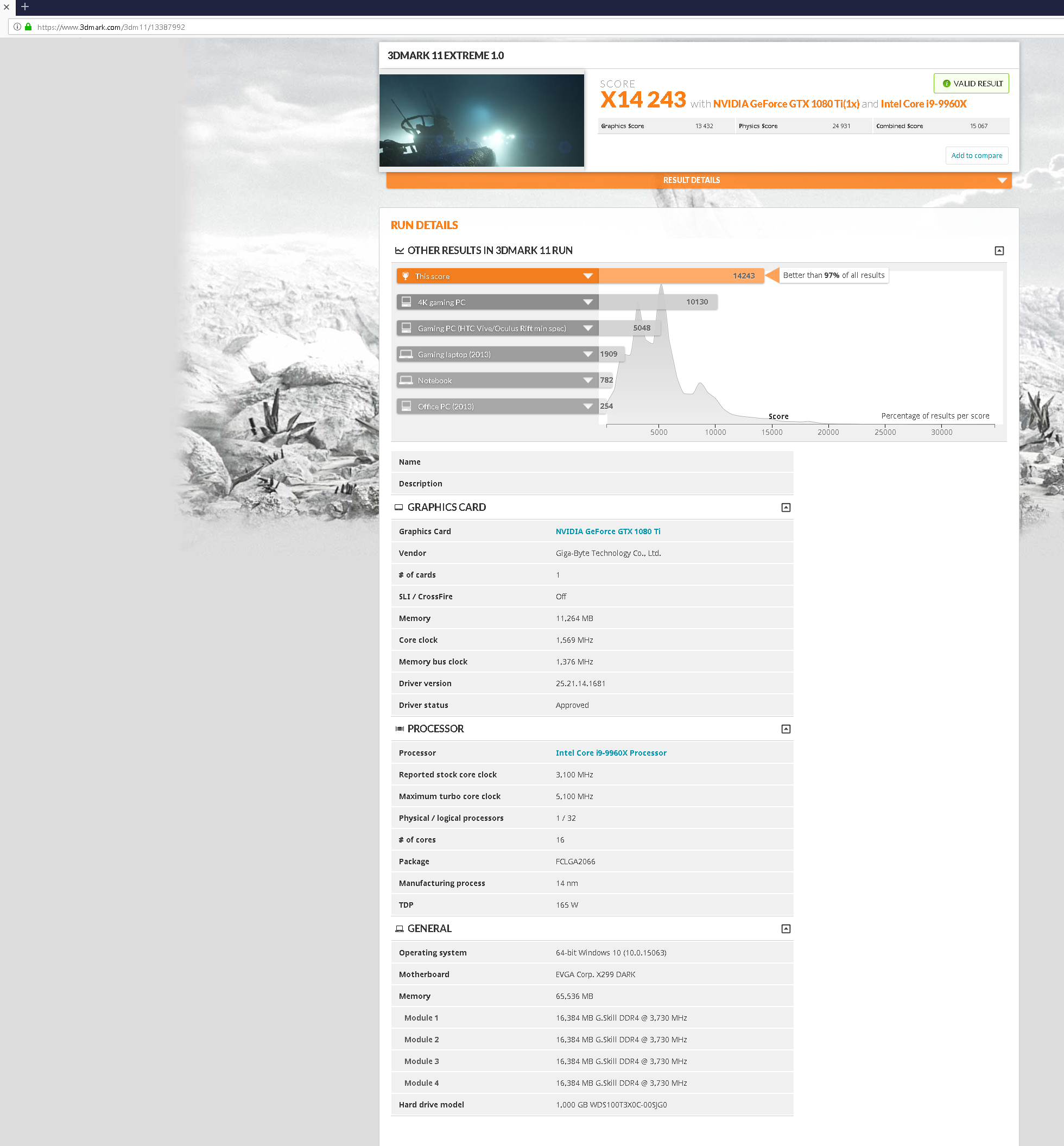This screenshot has height=1146, width=1064.
Task: Click the desktop icon on Gaming PC (HTC Vive) row
Action: pyautogui.click(x=406, y=328)
